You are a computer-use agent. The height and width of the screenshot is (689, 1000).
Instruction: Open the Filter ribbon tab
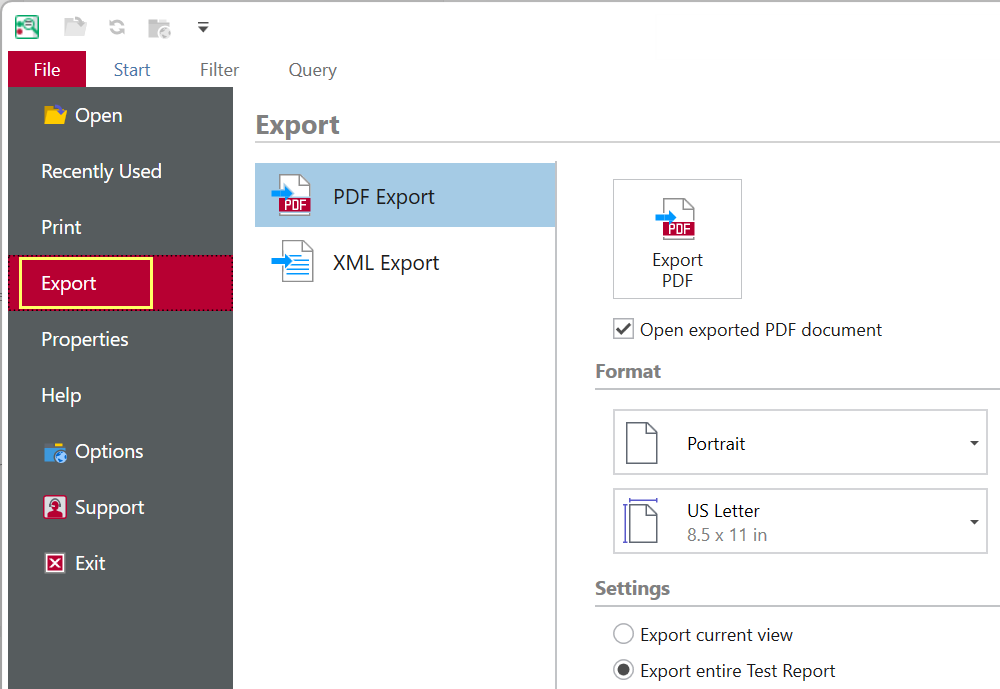point(219,70)
